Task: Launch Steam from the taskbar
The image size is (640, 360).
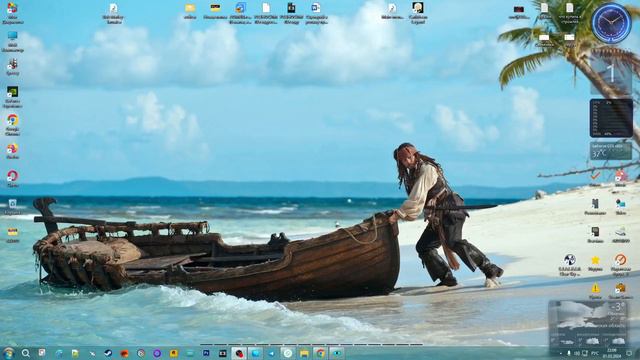Action: click(108, 353)
